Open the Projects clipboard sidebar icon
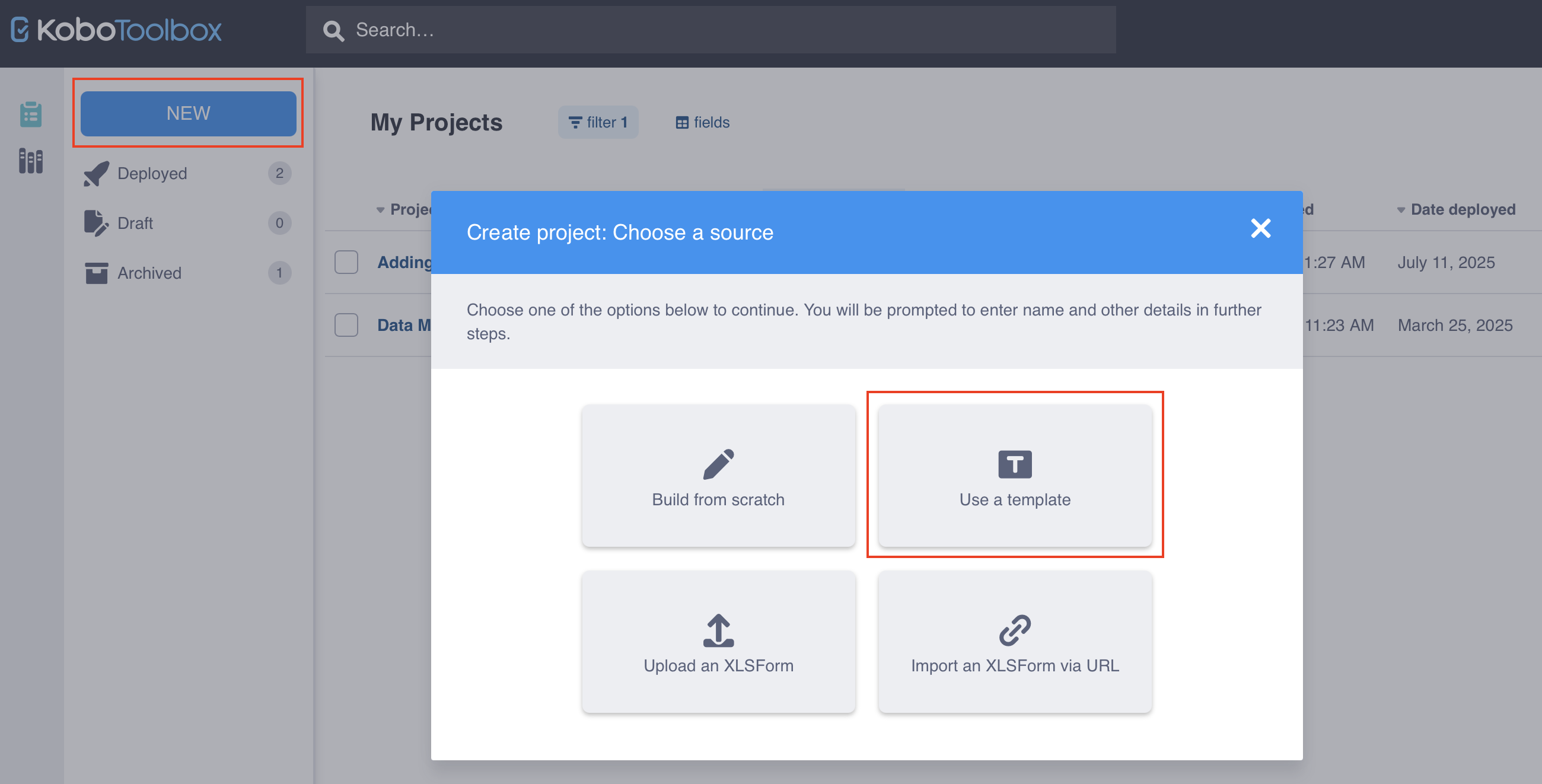 point(30,114)
